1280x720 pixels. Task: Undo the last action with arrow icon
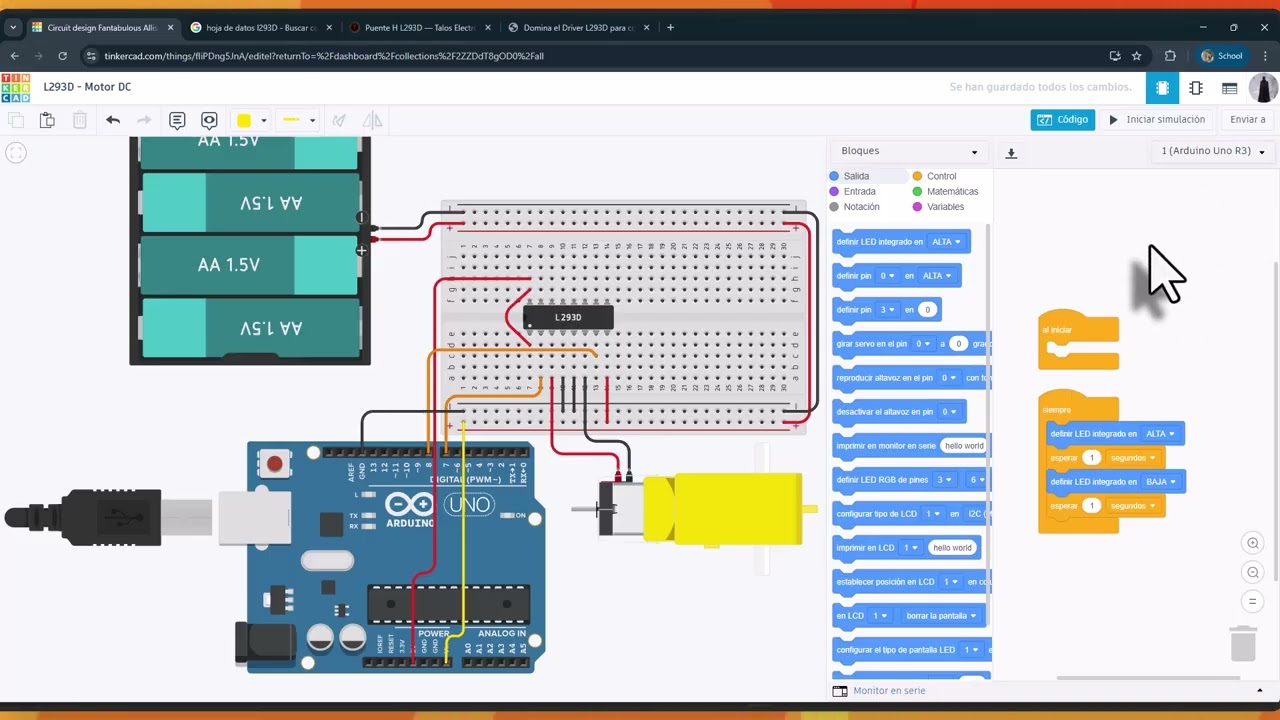[113, 120]
